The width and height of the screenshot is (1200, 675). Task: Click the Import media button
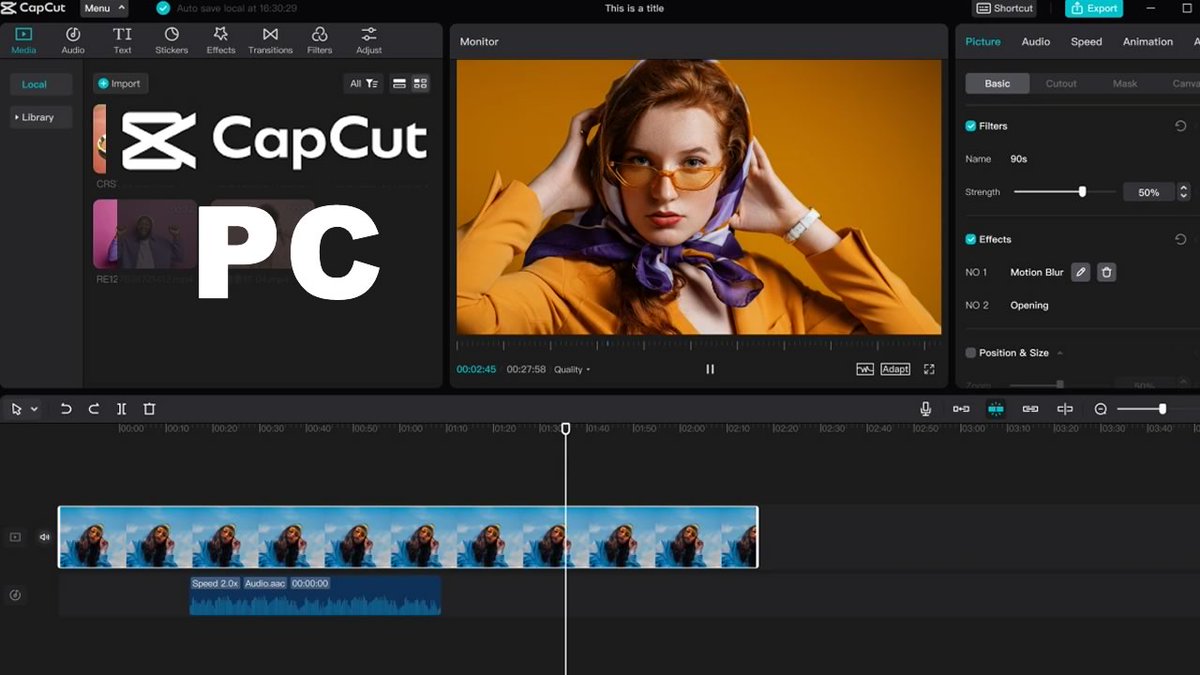120,83
